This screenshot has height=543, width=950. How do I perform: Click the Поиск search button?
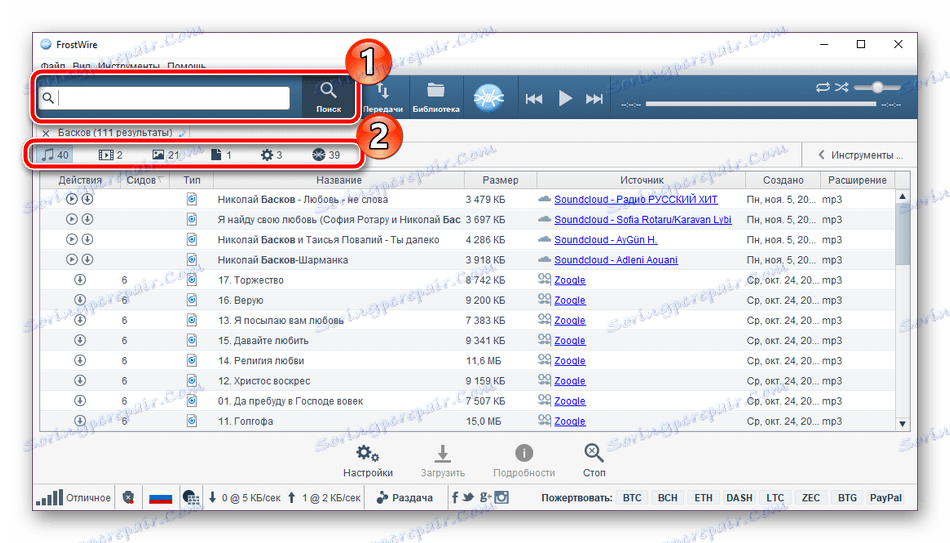pyautogui.click(x=328, y=98)
